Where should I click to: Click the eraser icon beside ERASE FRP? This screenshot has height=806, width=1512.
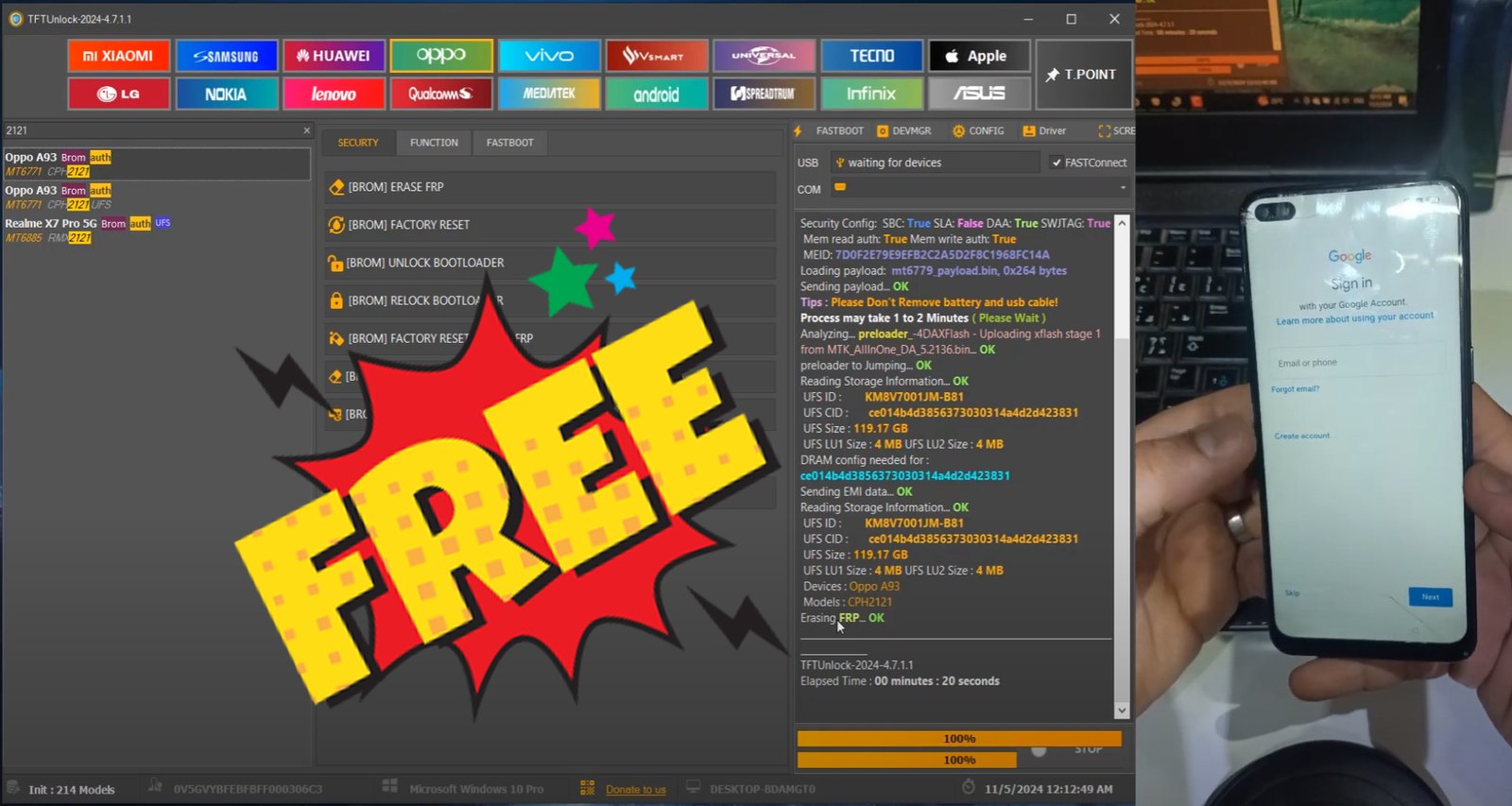click(335, 187)
